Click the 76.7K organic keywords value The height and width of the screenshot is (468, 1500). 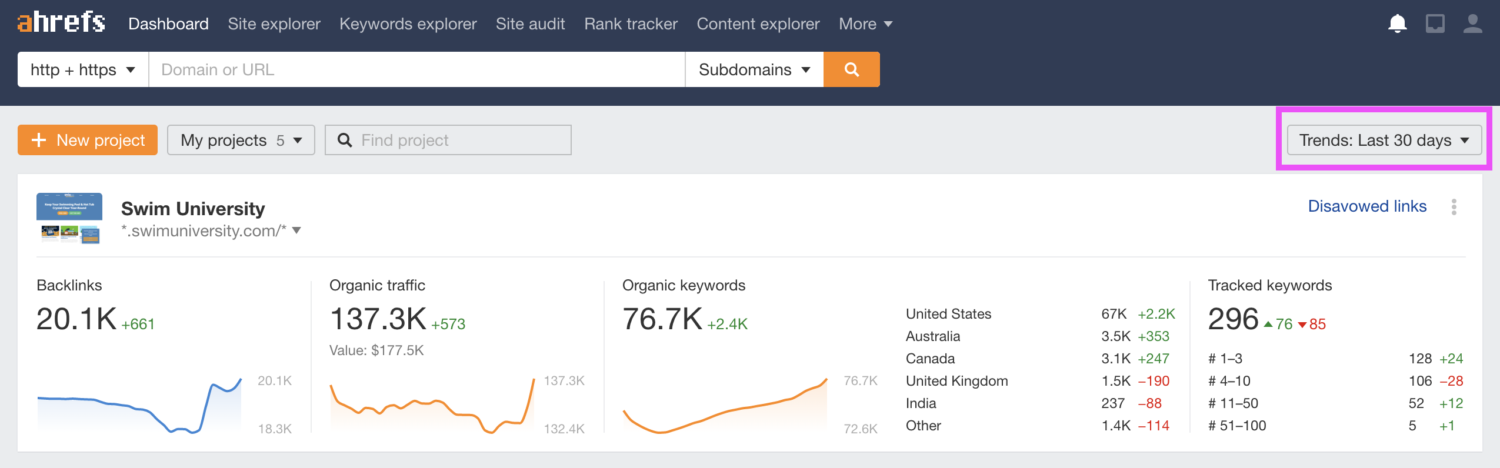[x=662, y=319]
